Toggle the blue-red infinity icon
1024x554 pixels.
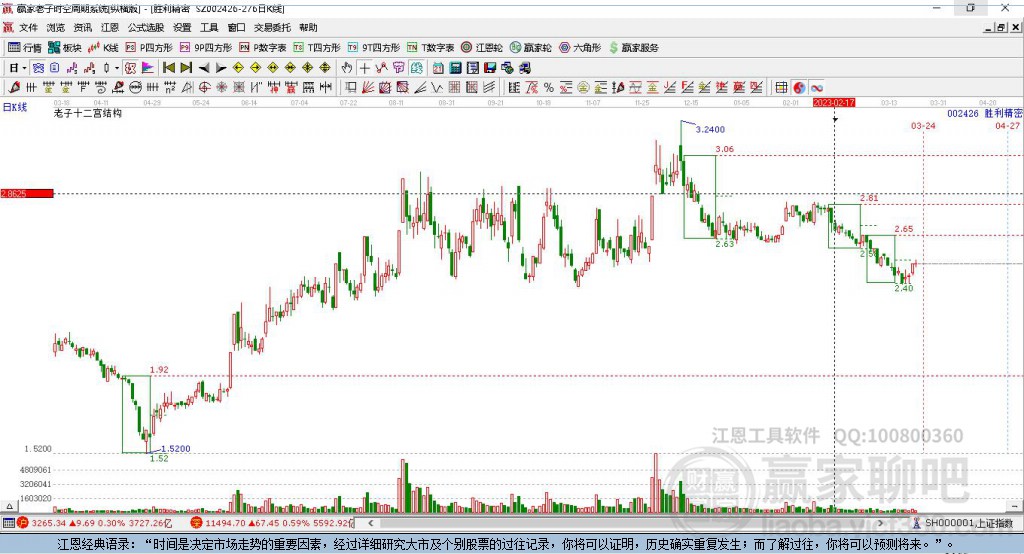pyautogui.click(x=817, y=88)
